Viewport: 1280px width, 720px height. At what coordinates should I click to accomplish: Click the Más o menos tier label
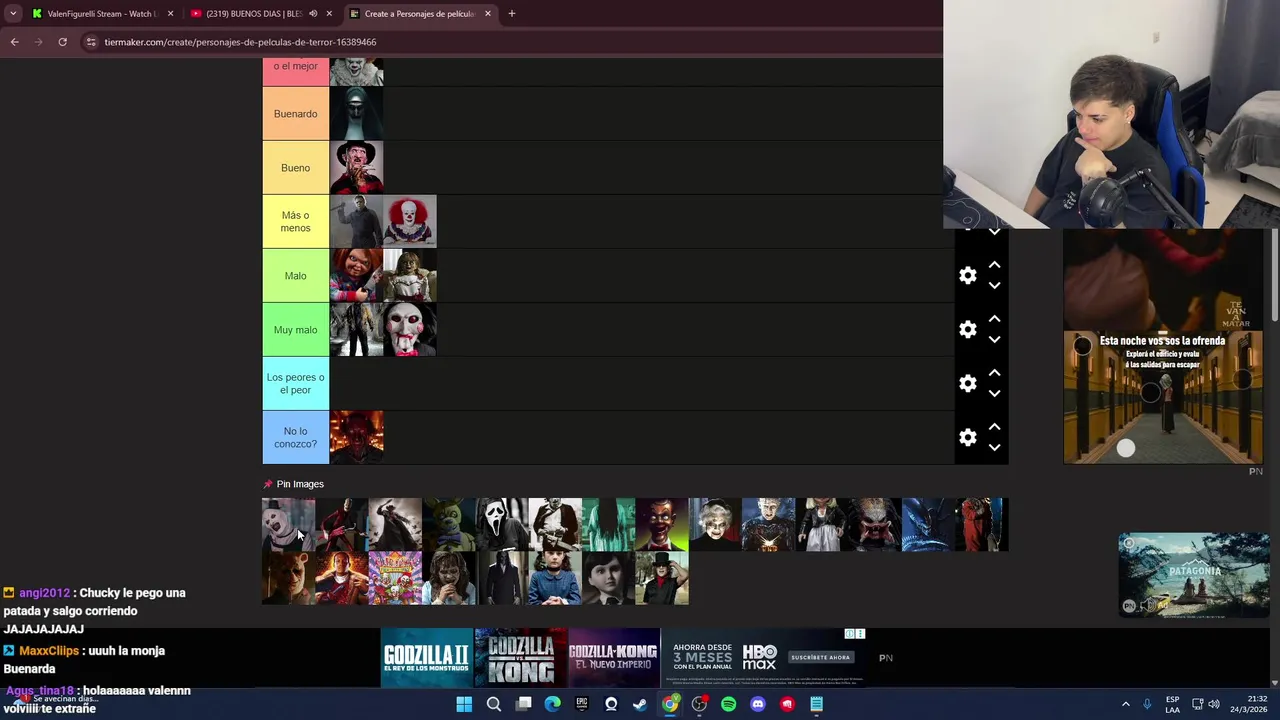tap(295, 221)
